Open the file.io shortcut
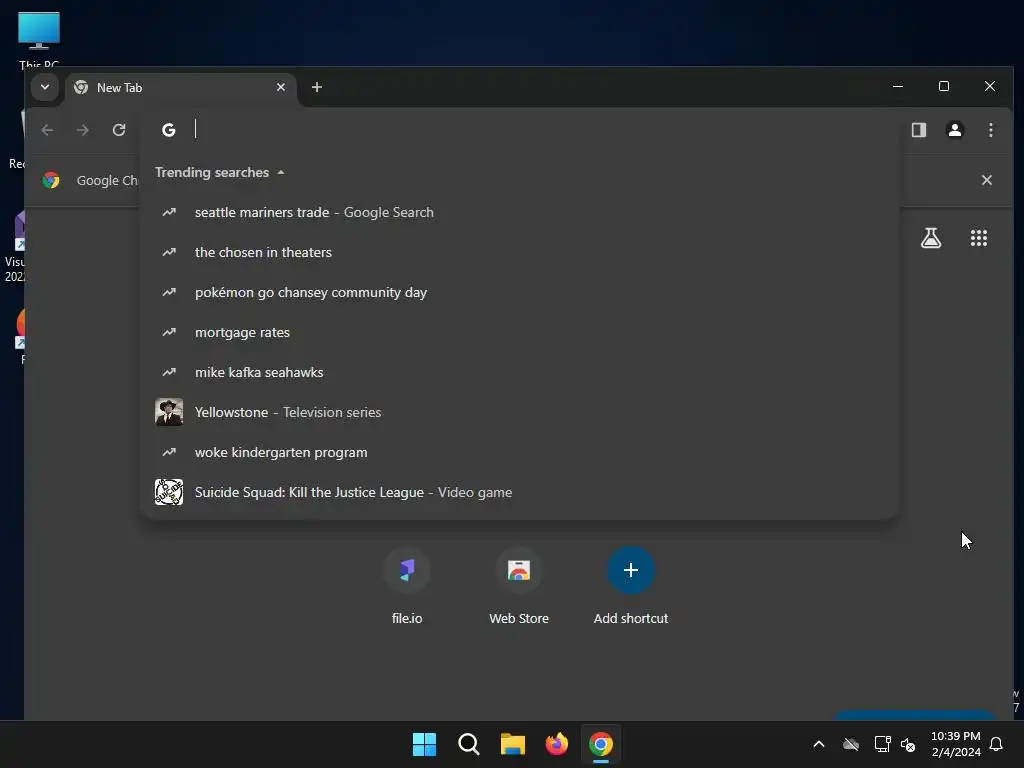Viewport: 1024px width, 768px height. coord(407,586)
